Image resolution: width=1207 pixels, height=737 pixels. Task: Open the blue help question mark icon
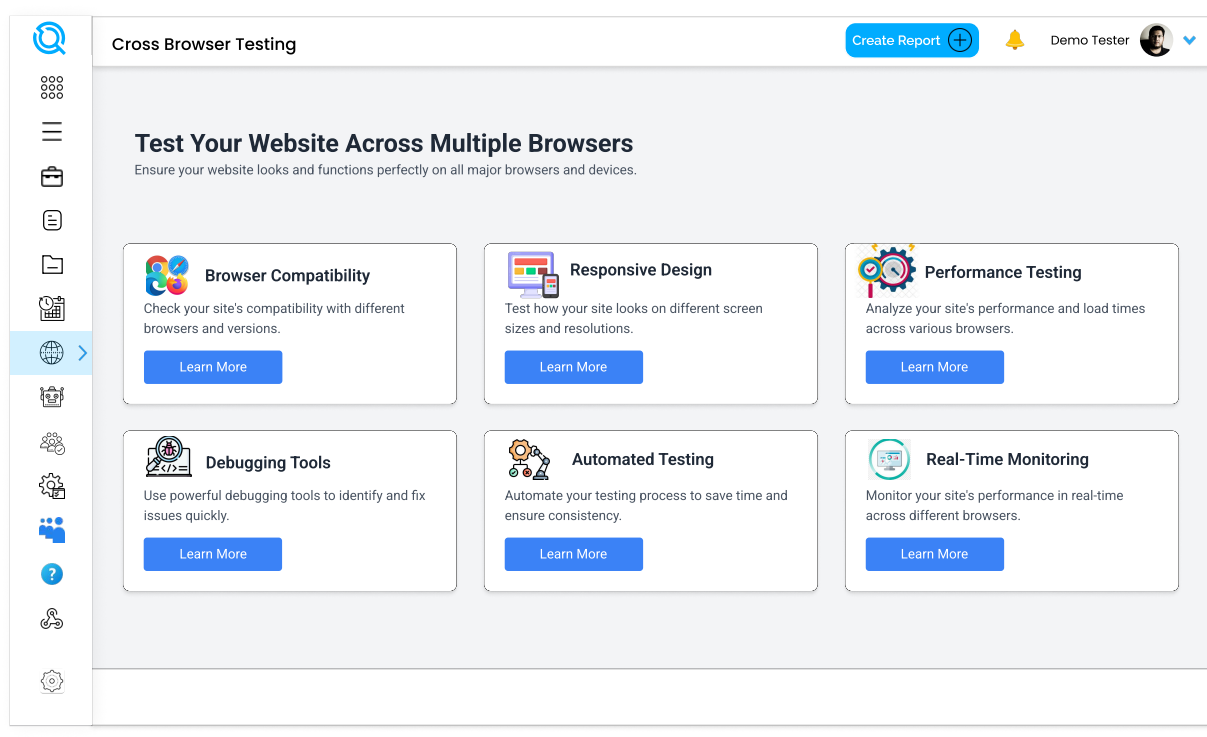click(52, 574)
